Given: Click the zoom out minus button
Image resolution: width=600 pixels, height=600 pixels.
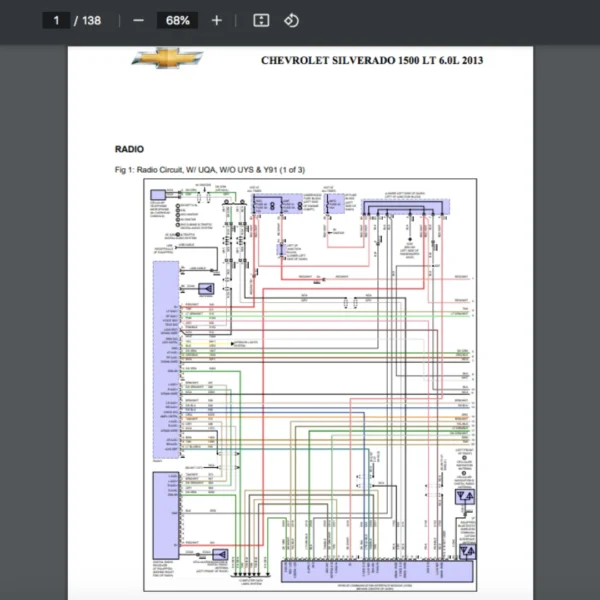Looking at the screenshot, I should point(139,20).
